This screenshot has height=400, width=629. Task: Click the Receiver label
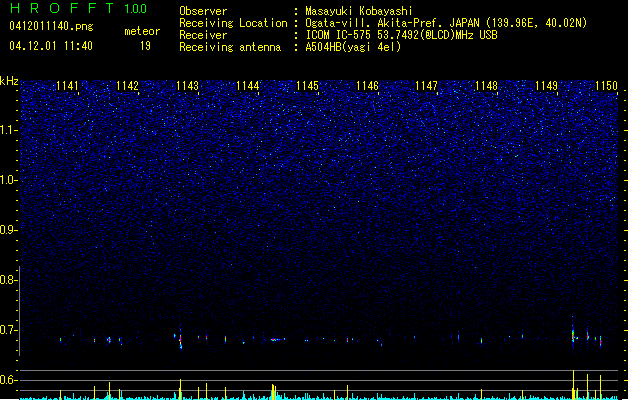(x=203, y=35)
